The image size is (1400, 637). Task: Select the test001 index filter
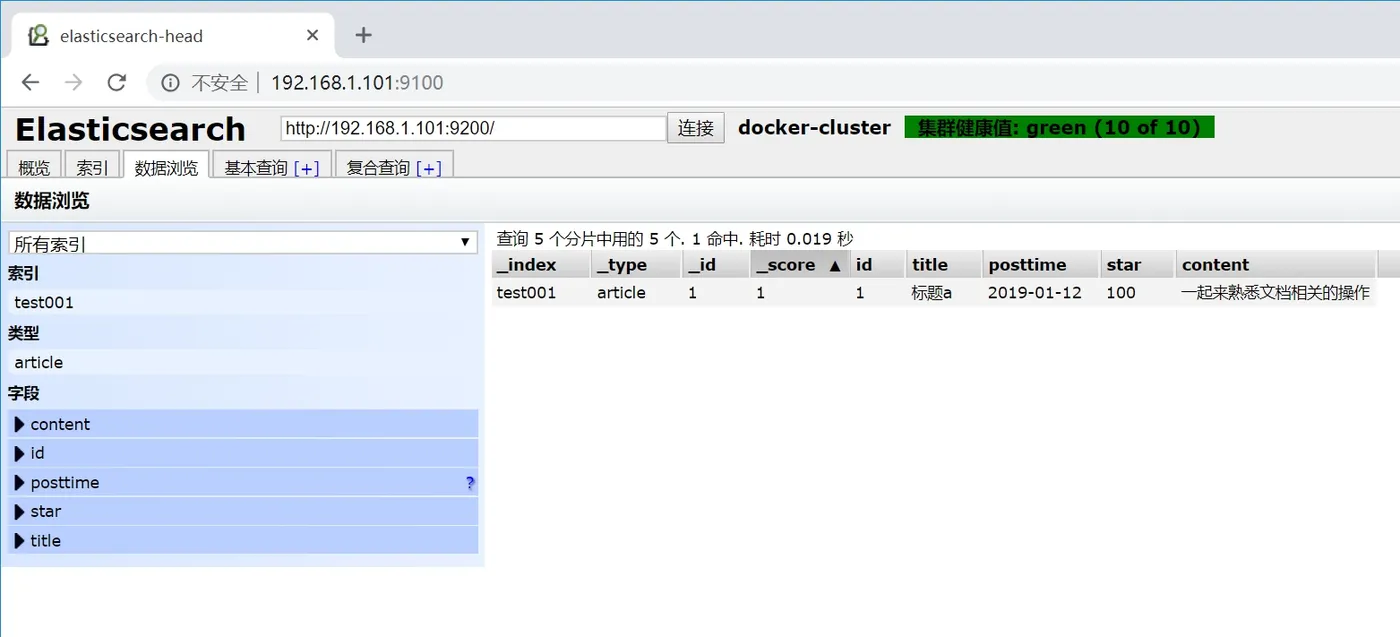pos(243,302)
